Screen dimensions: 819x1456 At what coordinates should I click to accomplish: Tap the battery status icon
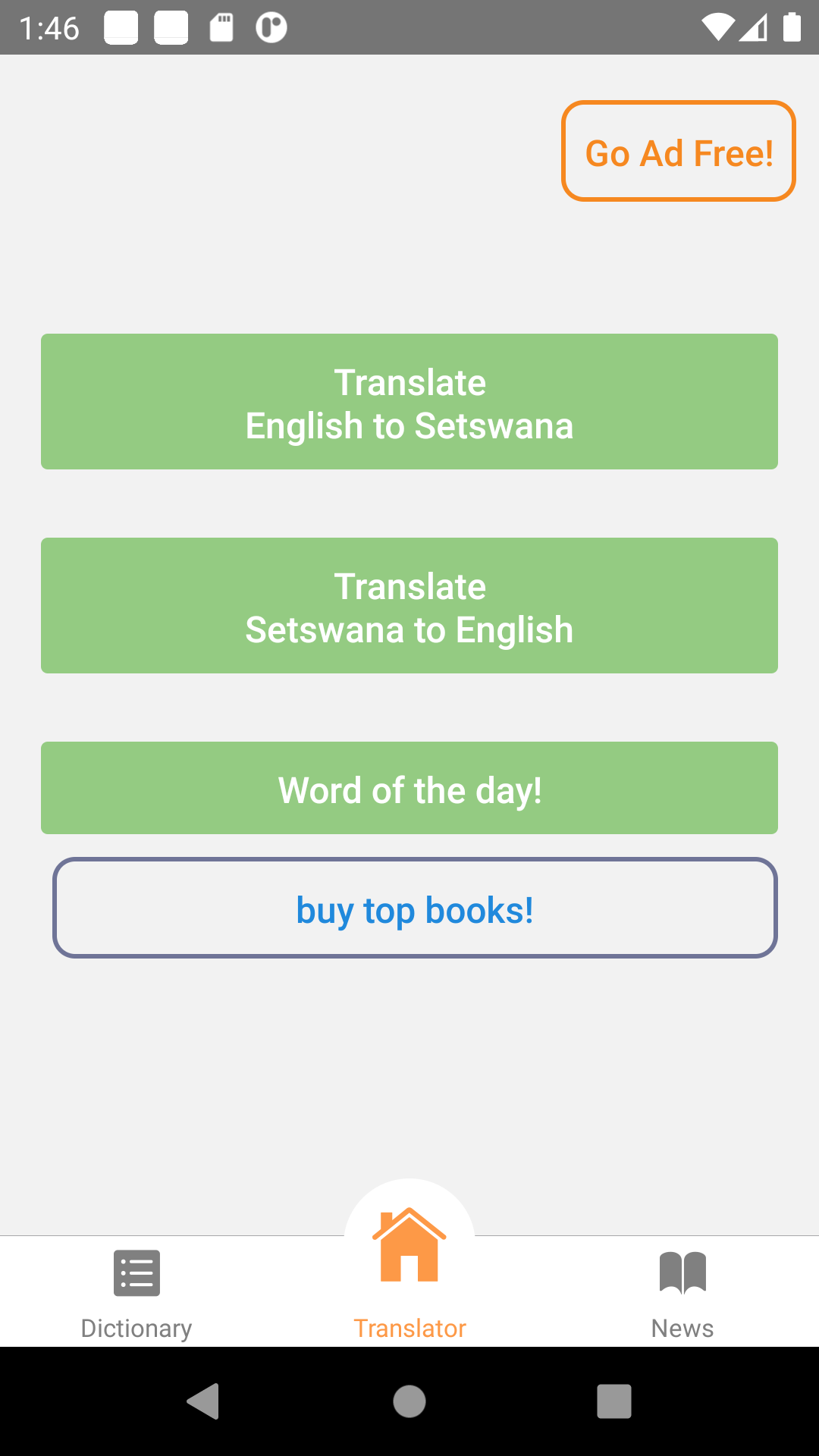point(792,27)
